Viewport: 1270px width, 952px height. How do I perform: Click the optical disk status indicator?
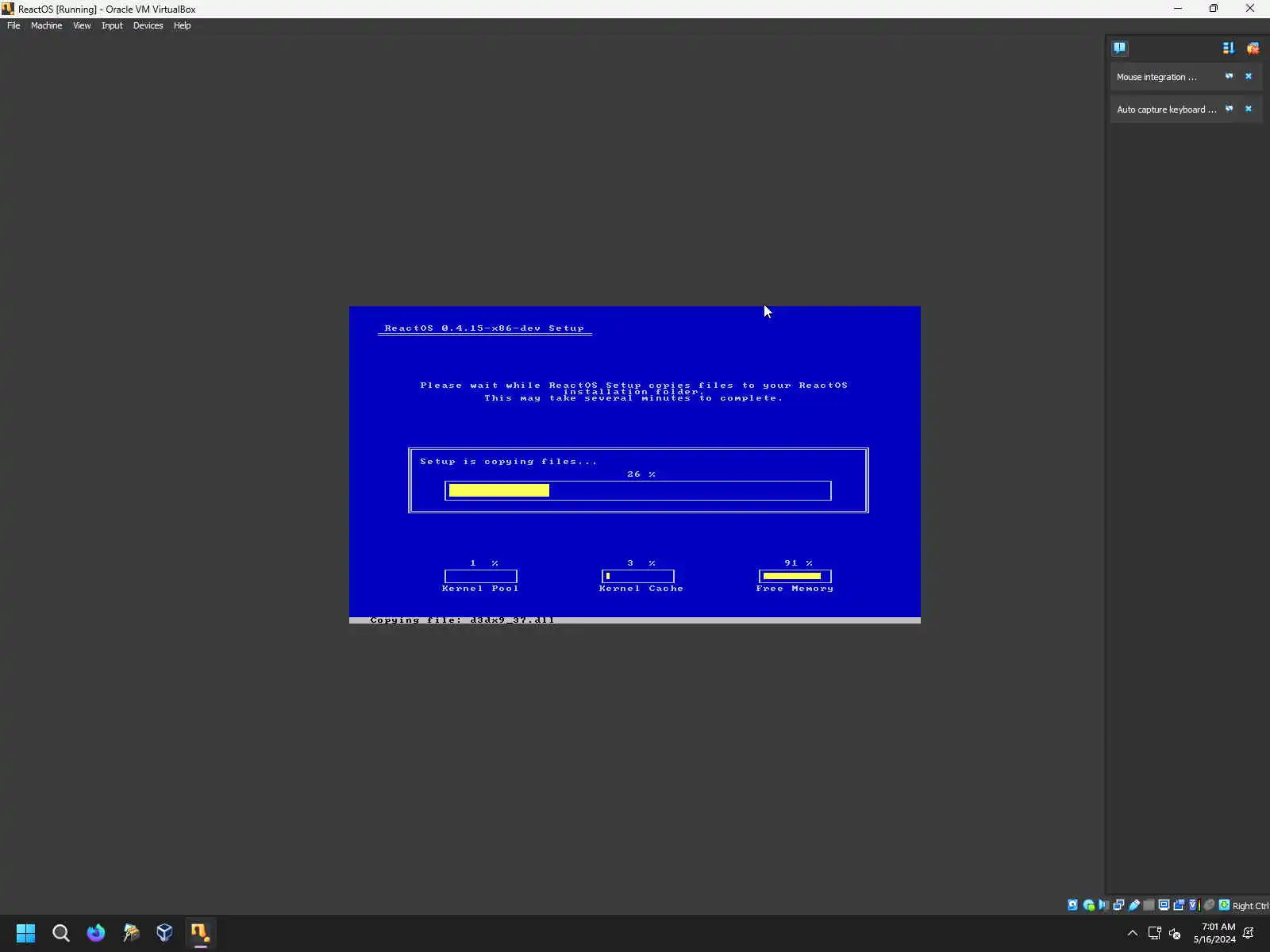pos(1088,905)
